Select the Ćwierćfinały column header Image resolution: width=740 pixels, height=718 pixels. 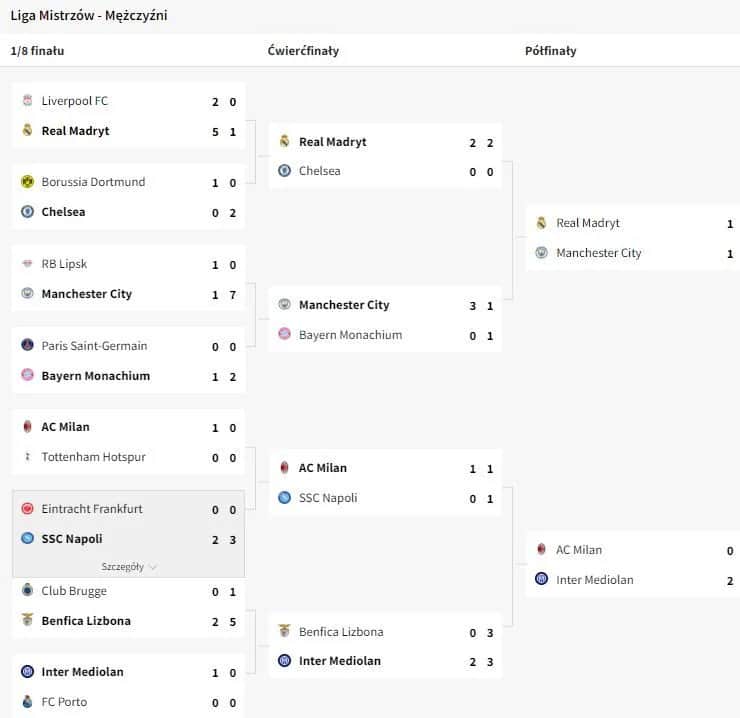coord(303,51)
